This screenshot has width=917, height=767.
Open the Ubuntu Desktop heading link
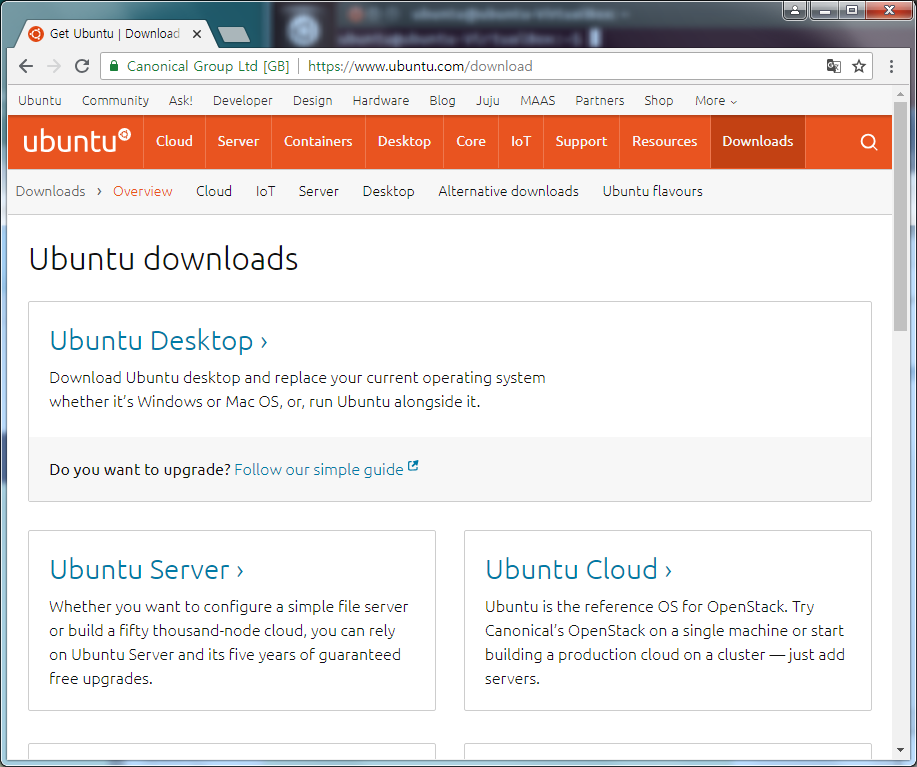[x=158, y=341]
